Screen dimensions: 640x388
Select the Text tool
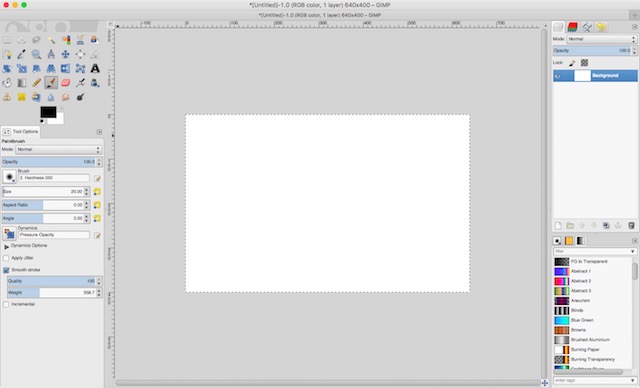click(x=95, y=69)
